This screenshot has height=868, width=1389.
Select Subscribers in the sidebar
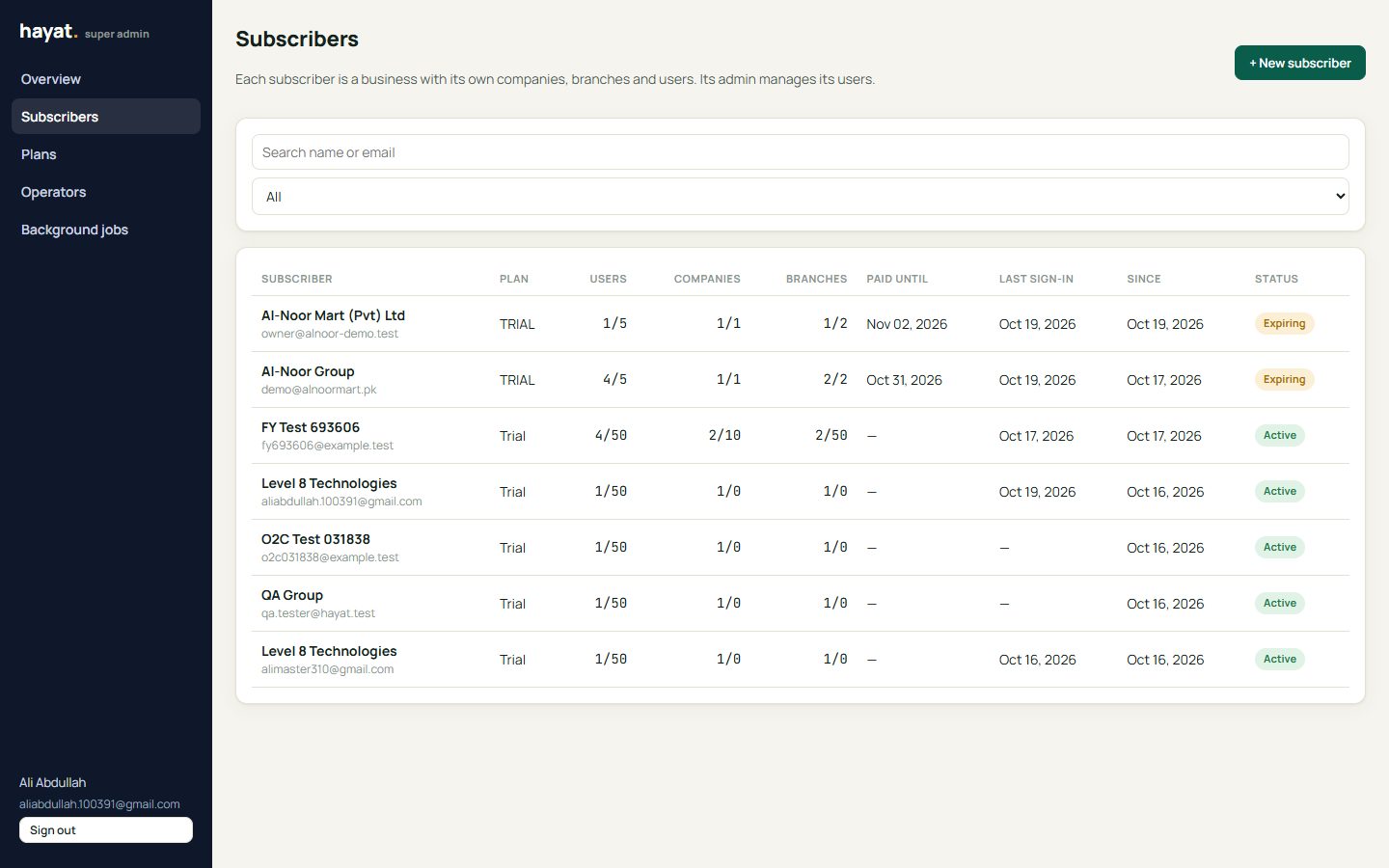tap(106, 117)
